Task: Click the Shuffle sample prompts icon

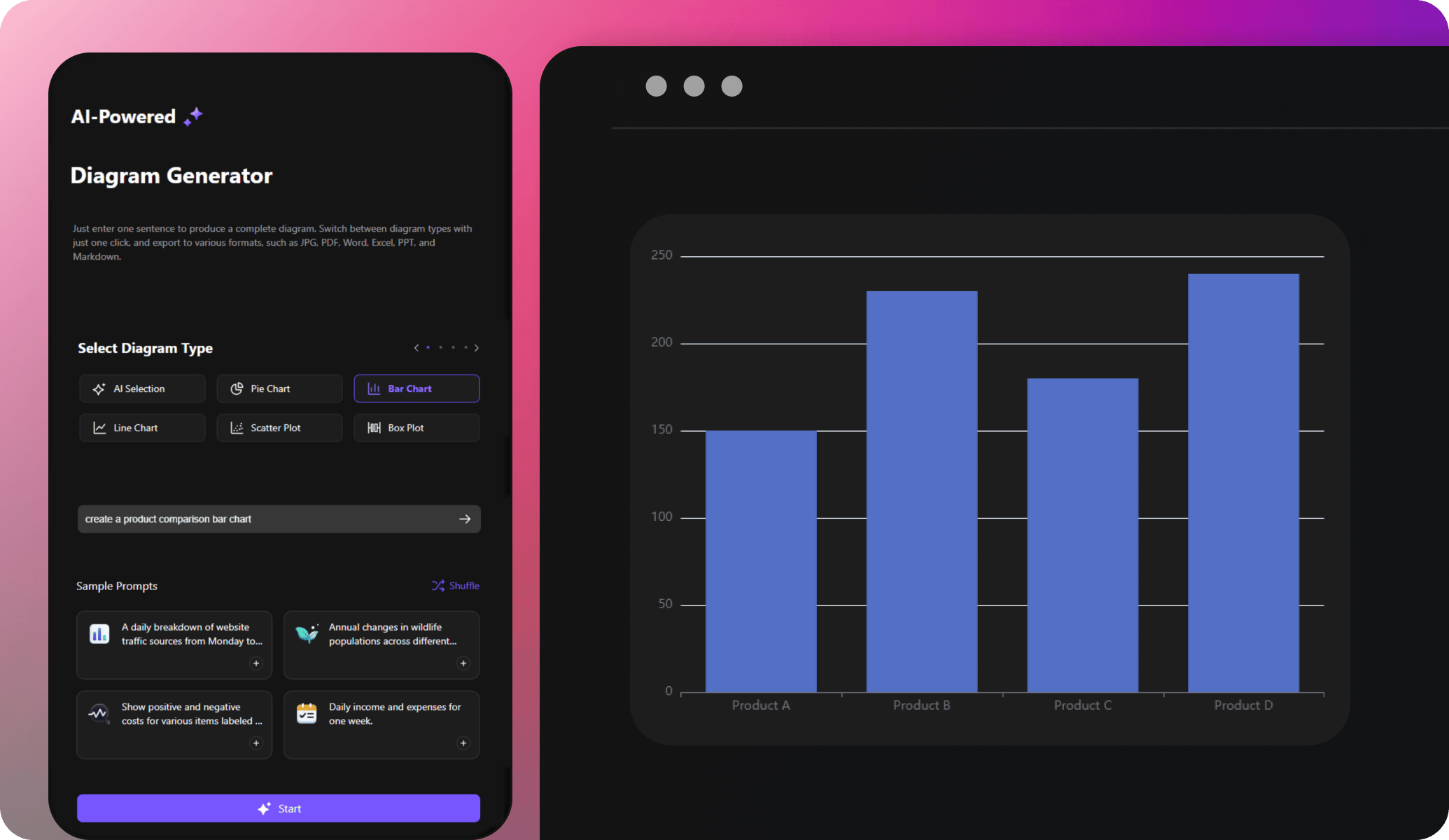Action: coord(437,585)
